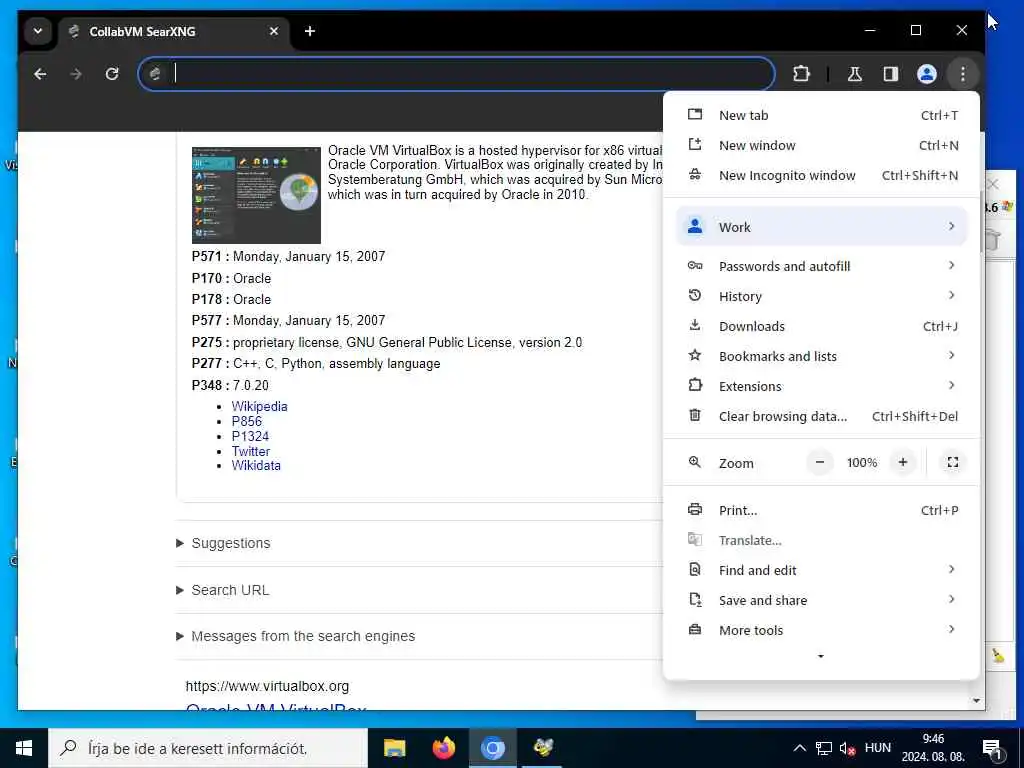This screenshot has width=1024, height=768.
Task: Expand the History submenu
Action: [822, 296]
